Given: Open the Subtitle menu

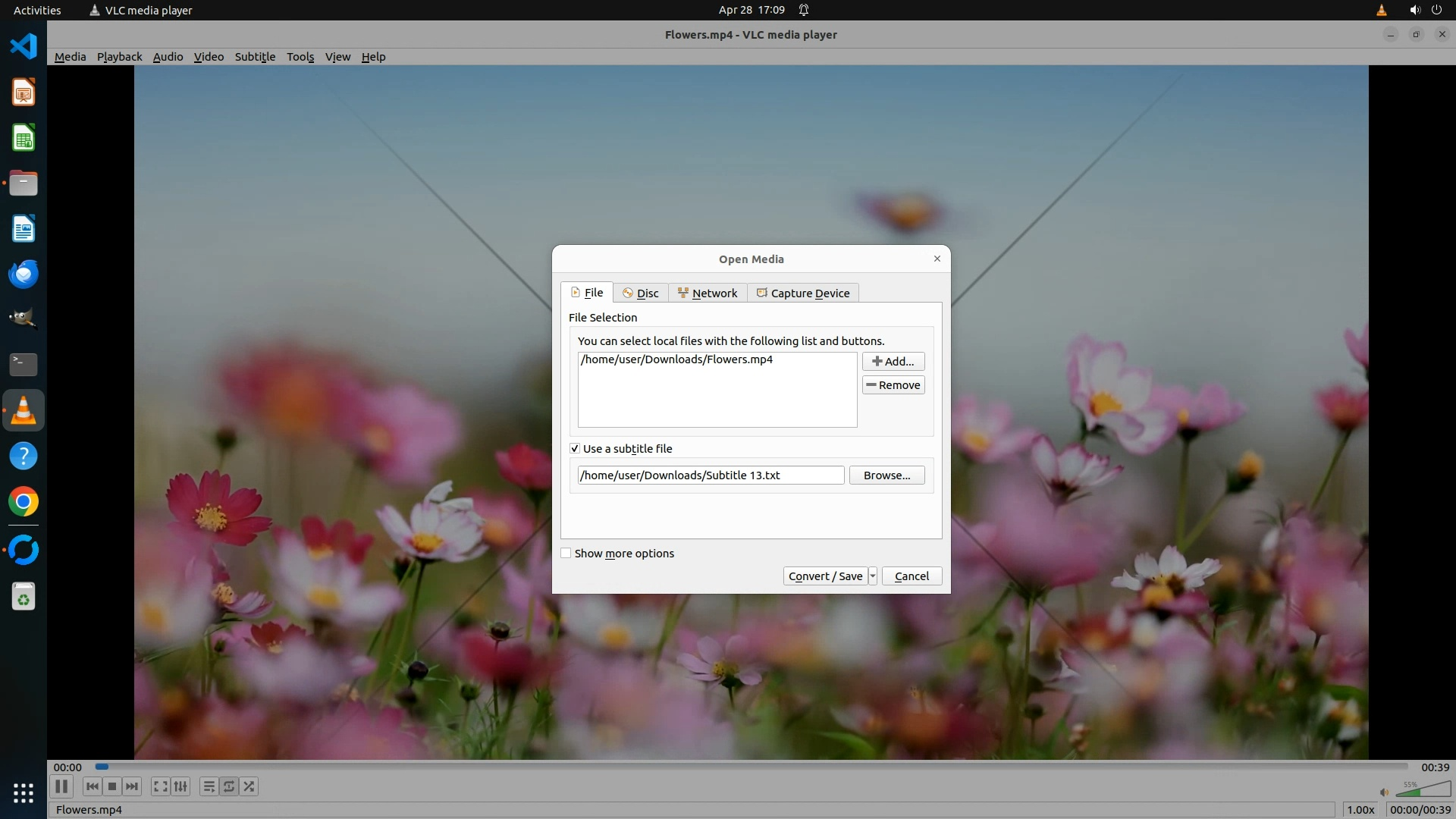Looking at the screenshot, I should tap(255, 57).
